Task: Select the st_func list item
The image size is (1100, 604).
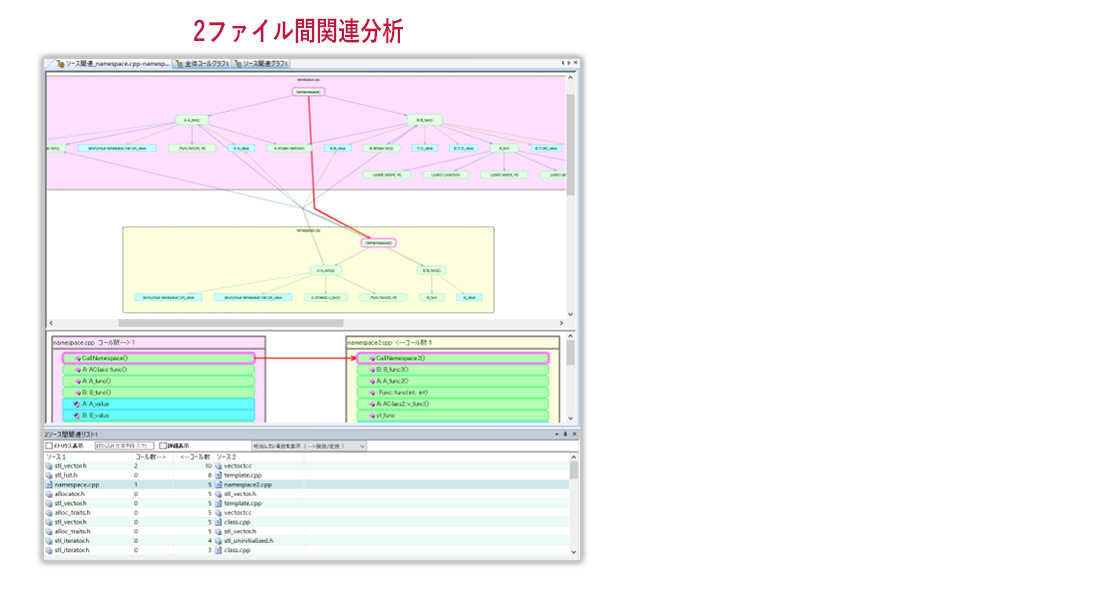Action: tap(452, 415)
